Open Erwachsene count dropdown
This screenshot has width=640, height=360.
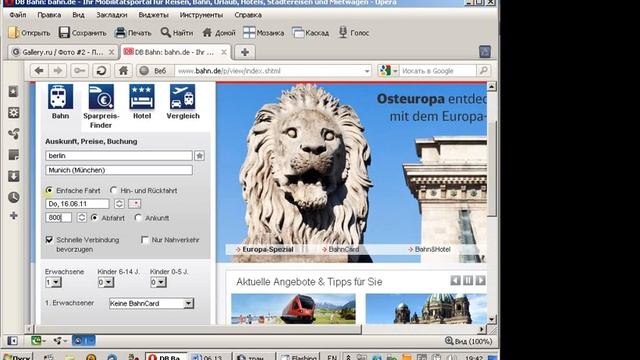click(53, 282)
